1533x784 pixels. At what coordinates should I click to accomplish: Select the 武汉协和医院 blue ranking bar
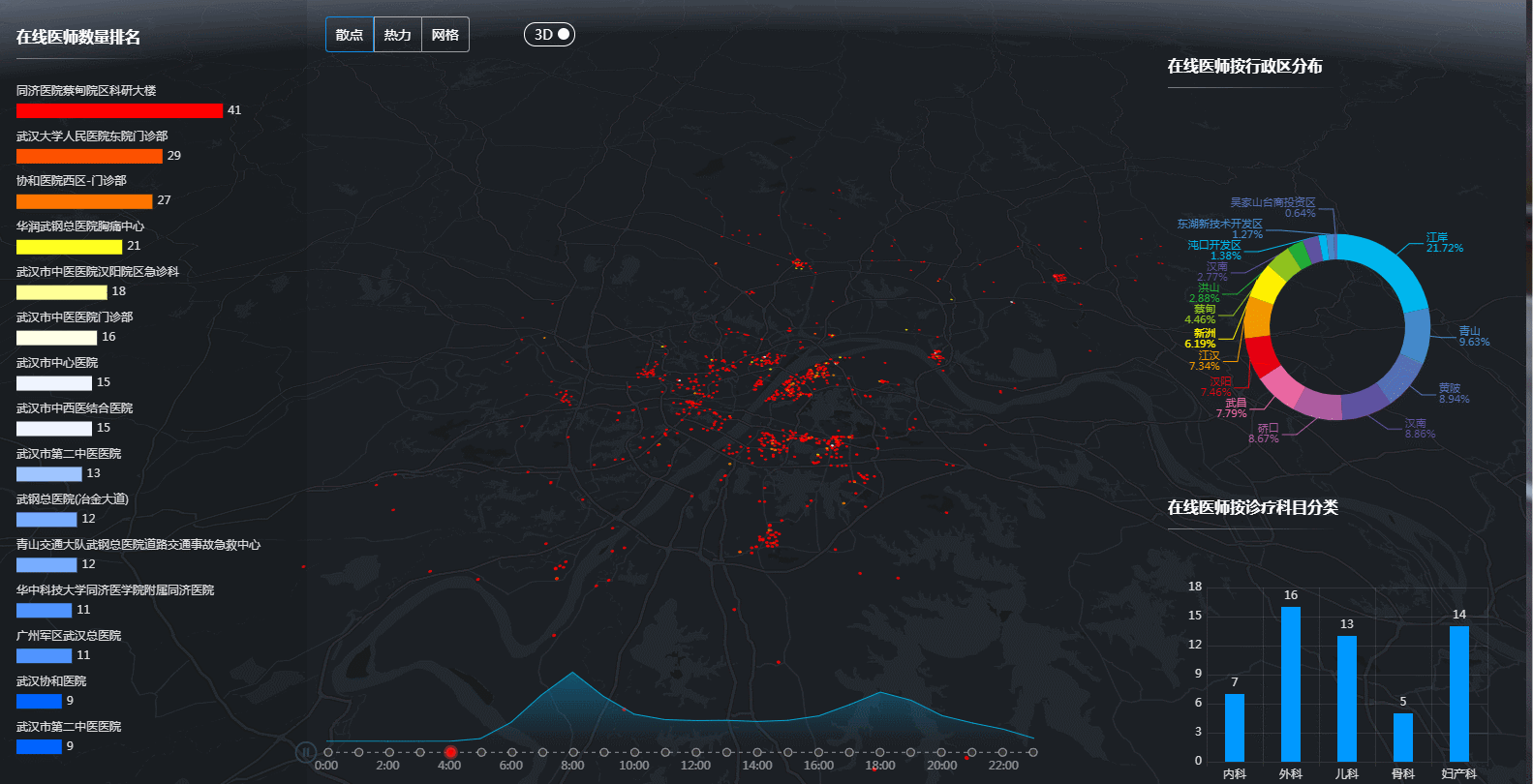39,701
